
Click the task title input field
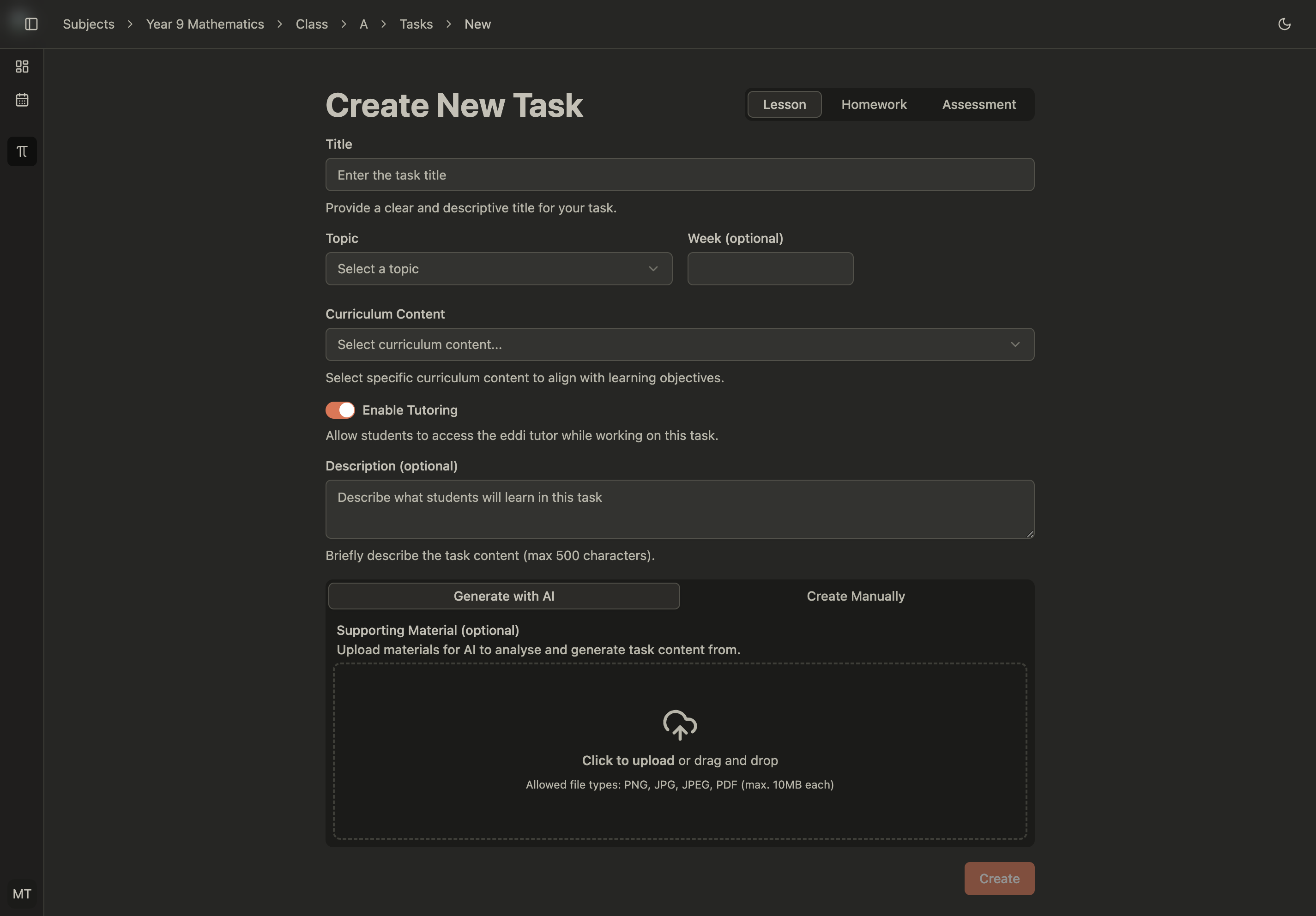[x=679, y=175]
